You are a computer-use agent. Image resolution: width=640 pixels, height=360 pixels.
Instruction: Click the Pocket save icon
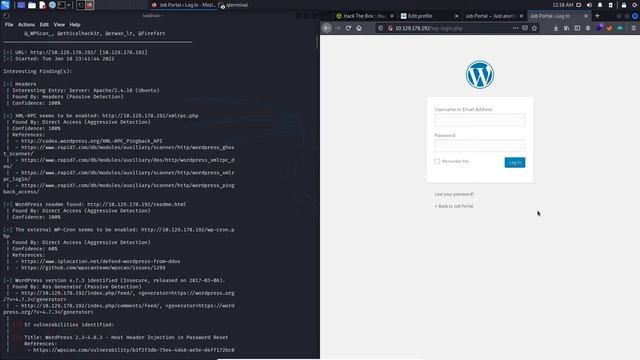coord(525,28)
